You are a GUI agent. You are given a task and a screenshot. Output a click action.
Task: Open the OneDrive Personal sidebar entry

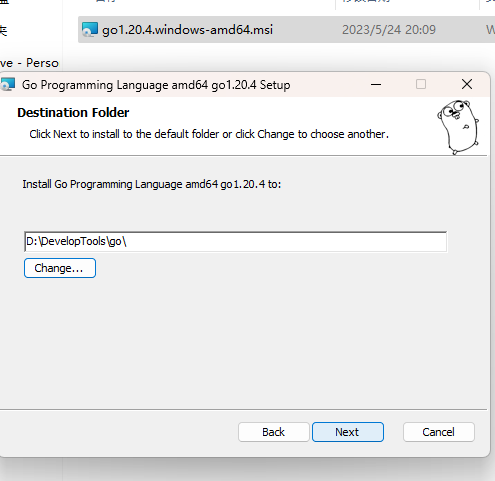(x=29, y=63)
